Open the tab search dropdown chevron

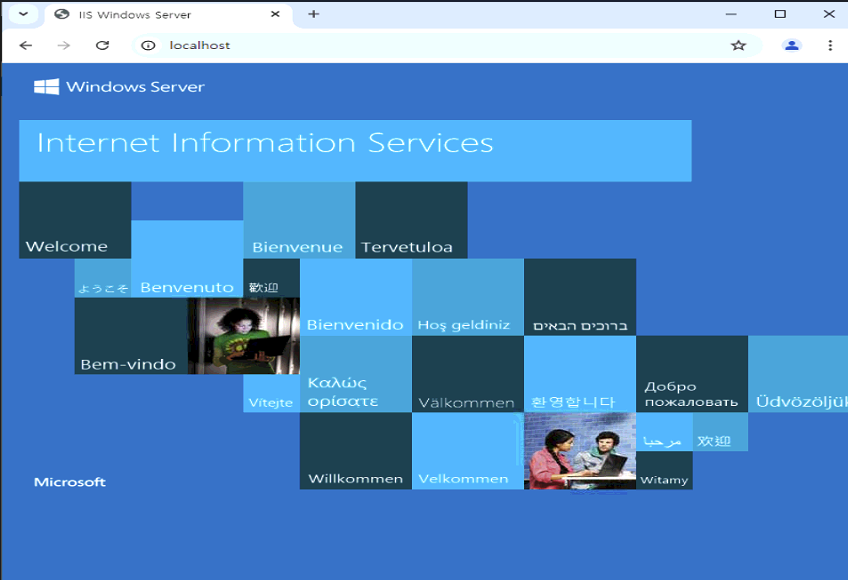tap(23, 14)
